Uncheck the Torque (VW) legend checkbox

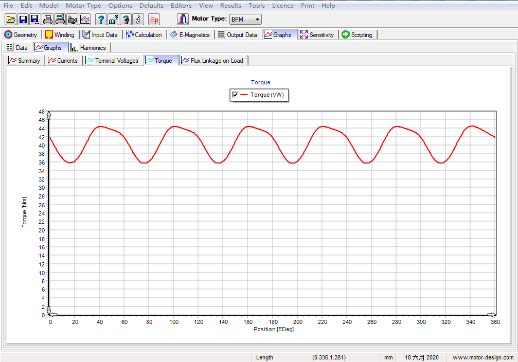tap(235, 95)
